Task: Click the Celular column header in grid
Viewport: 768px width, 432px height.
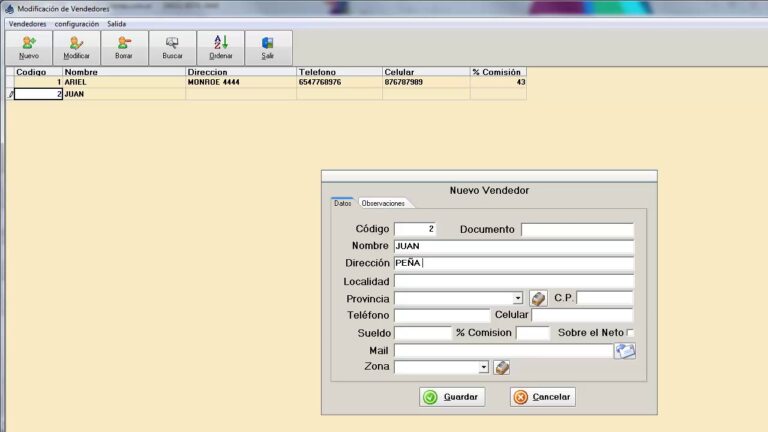Action: point(426,72)
